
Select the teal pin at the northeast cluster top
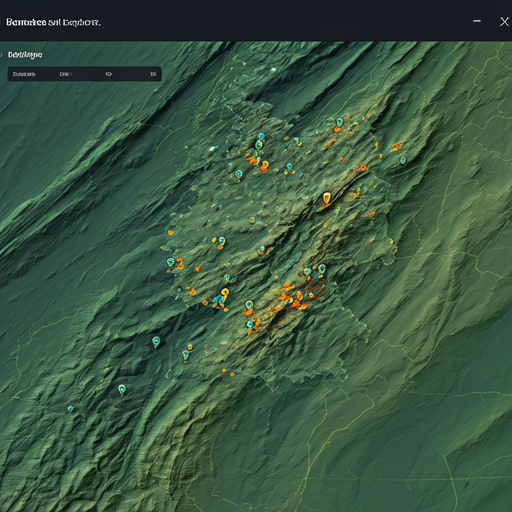tap(339, 122)
